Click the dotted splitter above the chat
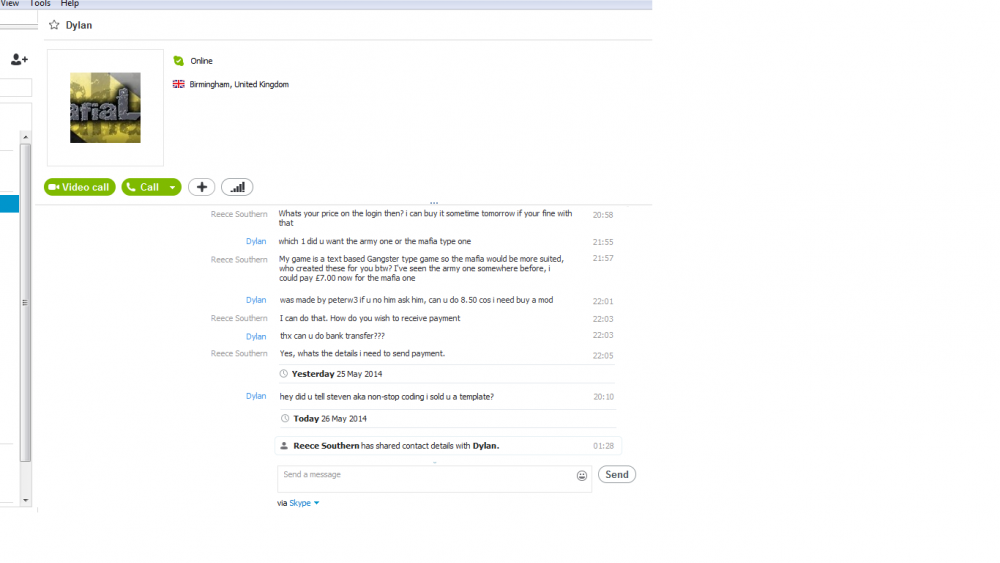1000x563 pixels. tap(434, 203)
